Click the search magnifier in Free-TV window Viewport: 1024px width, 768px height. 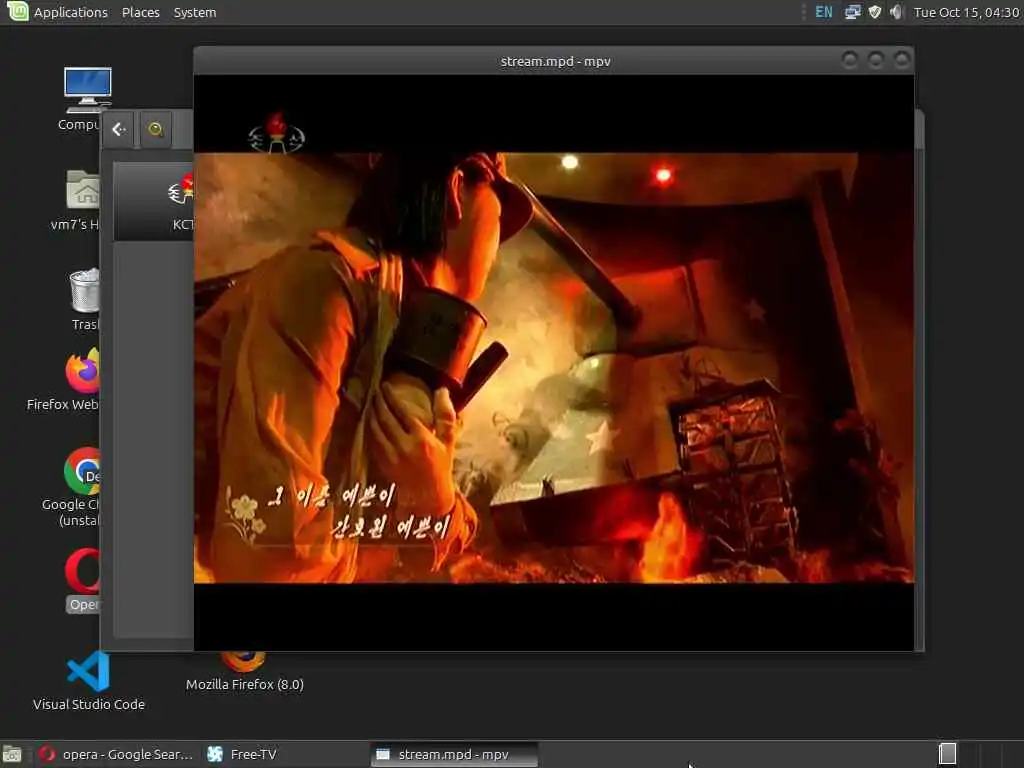(x=155, y=129)
